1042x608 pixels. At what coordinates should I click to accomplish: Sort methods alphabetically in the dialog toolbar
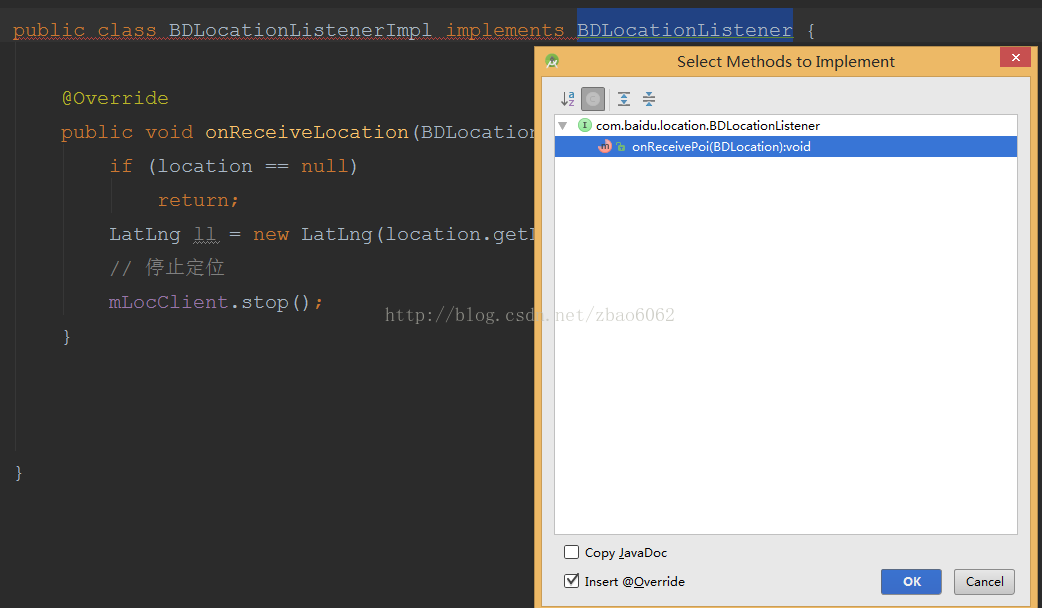pyautogui.click(x=568, y=99)
